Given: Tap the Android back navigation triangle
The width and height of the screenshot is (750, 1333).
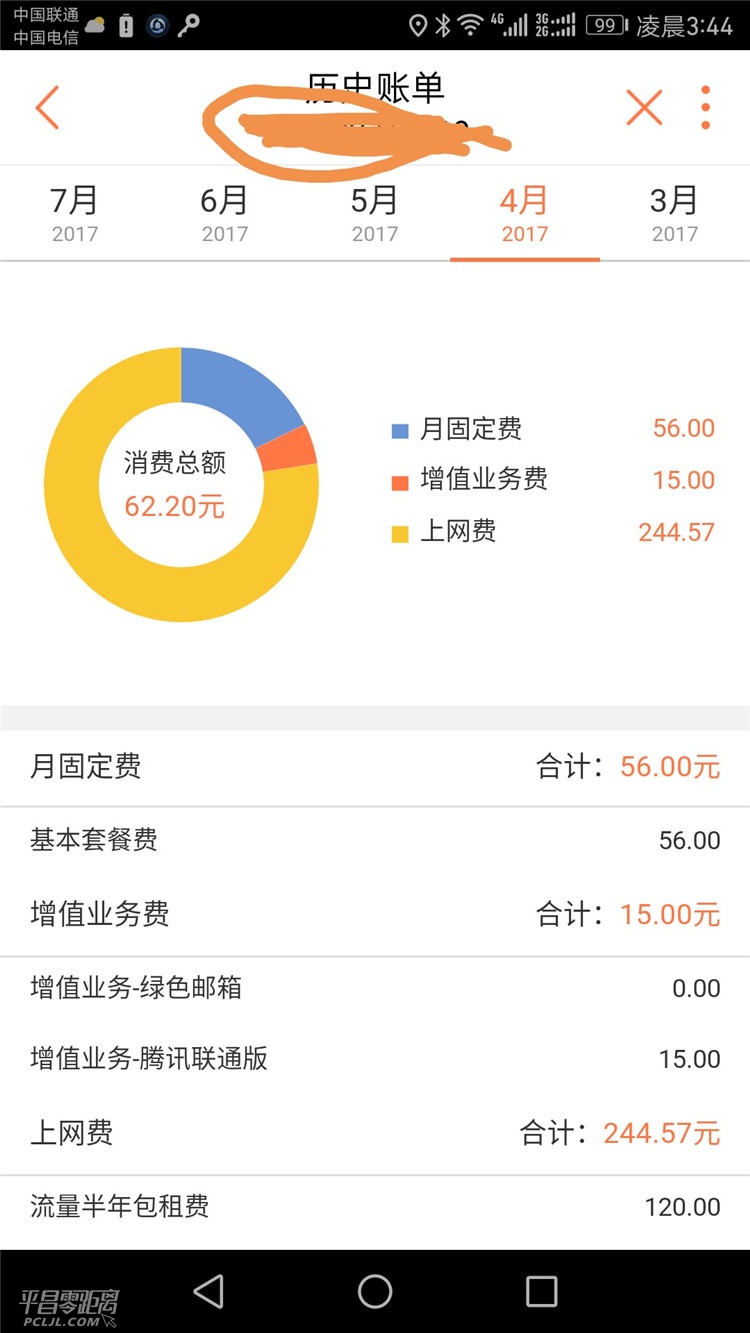Looking at the screenshot, I should [208, 1291].
